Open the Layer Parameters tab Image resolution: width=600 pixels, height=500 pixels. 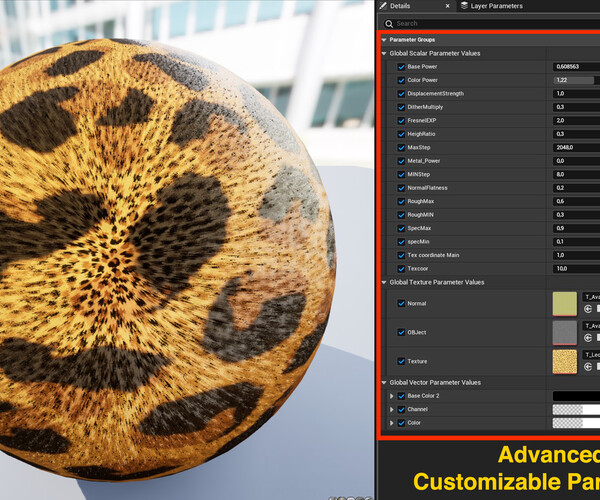pyautogui.click(x=491, y=6)
